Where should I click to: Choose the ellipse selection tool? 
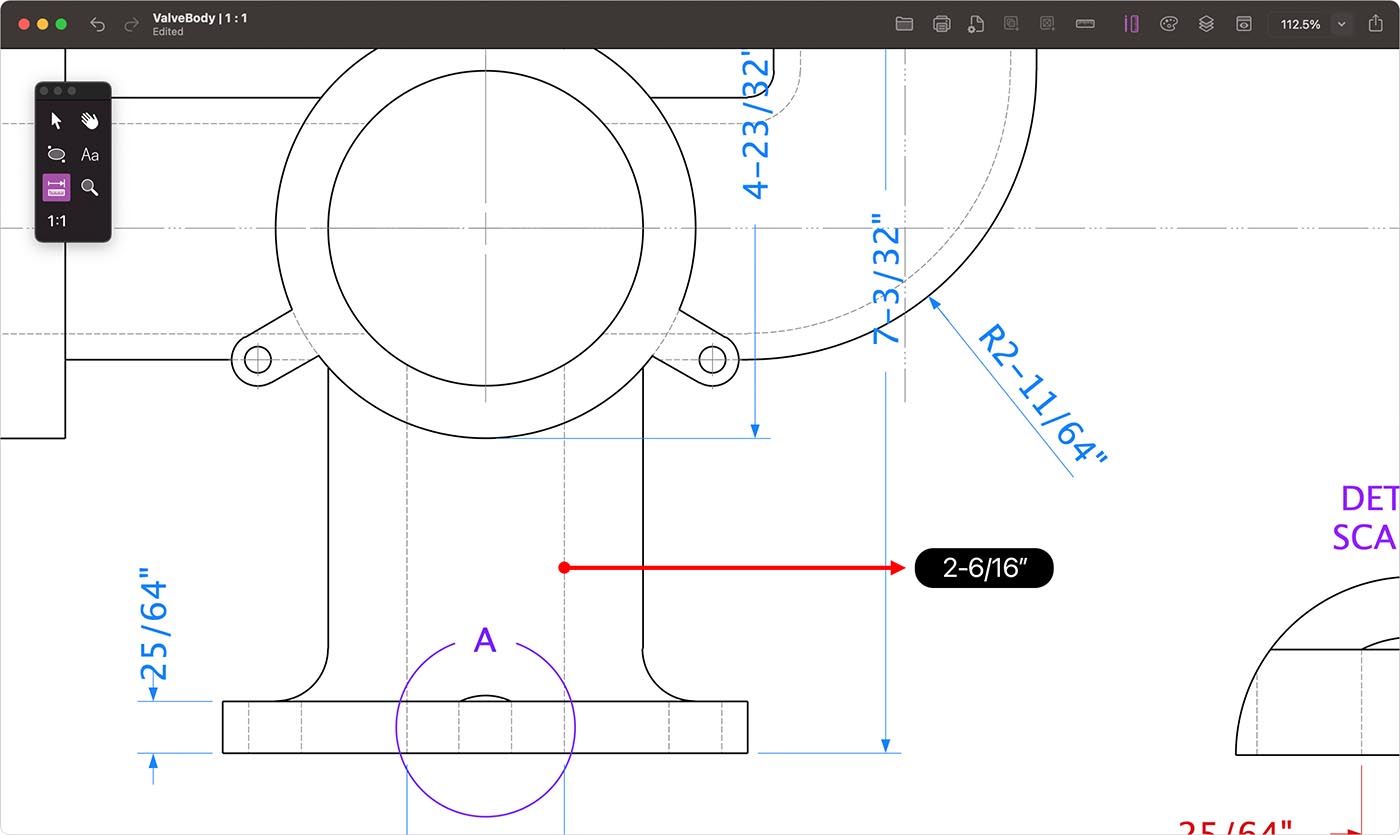(57, 154)
